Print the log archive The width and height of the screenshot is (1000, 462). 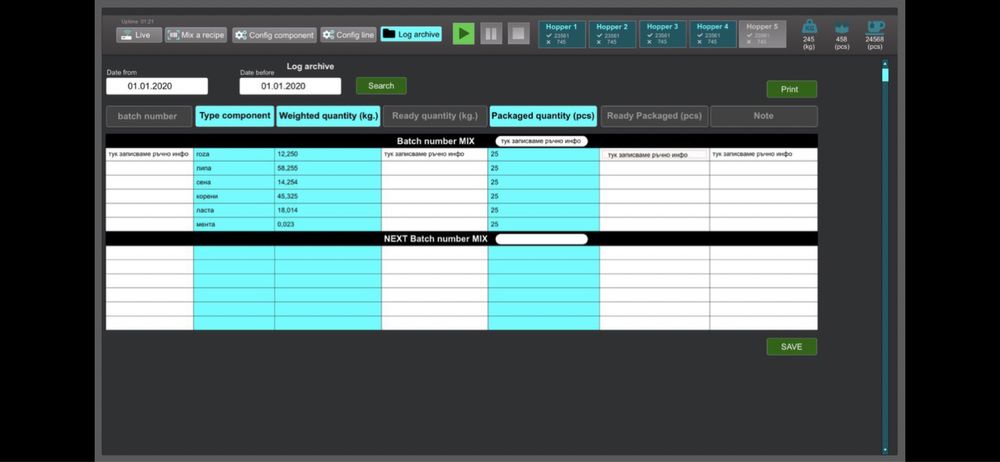tap(791, 89)
